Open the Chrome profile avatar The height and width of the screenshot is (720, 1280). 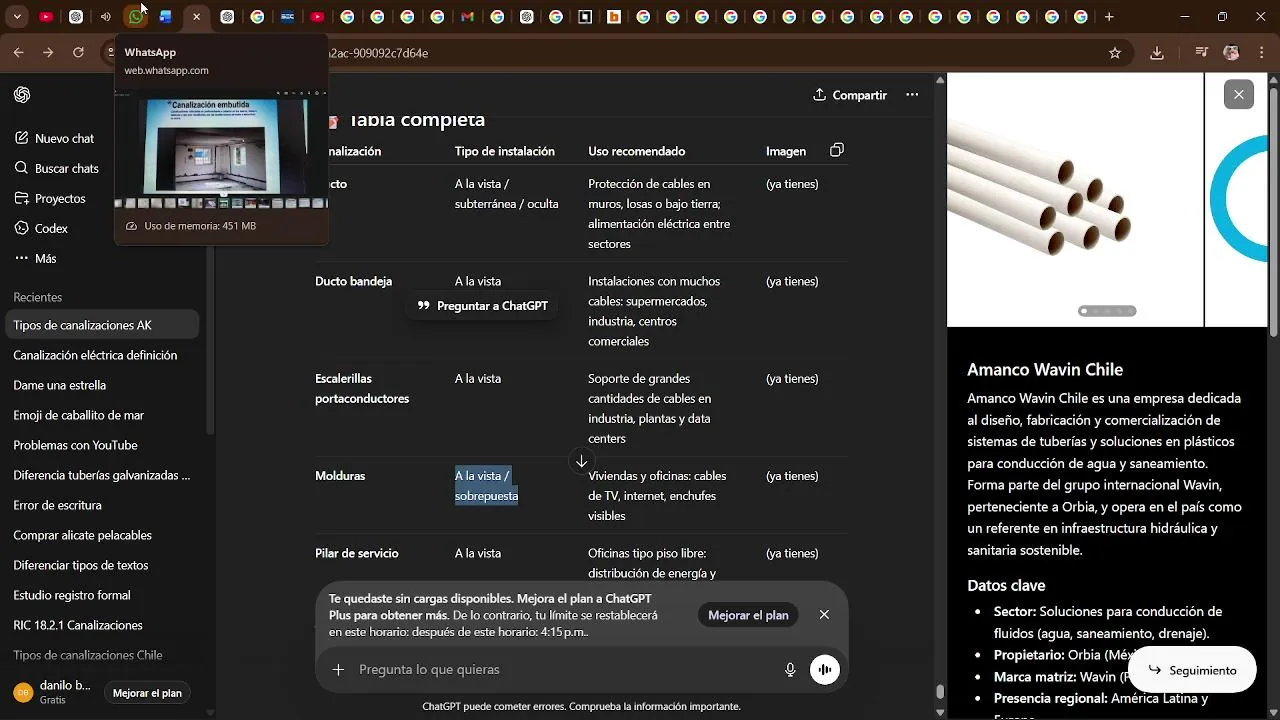(1232, 53)
